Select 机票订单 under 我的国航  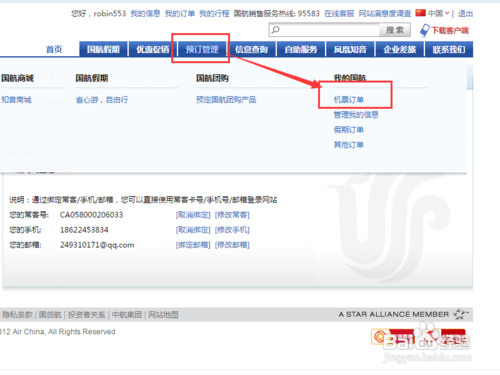(x=349, y=100)
